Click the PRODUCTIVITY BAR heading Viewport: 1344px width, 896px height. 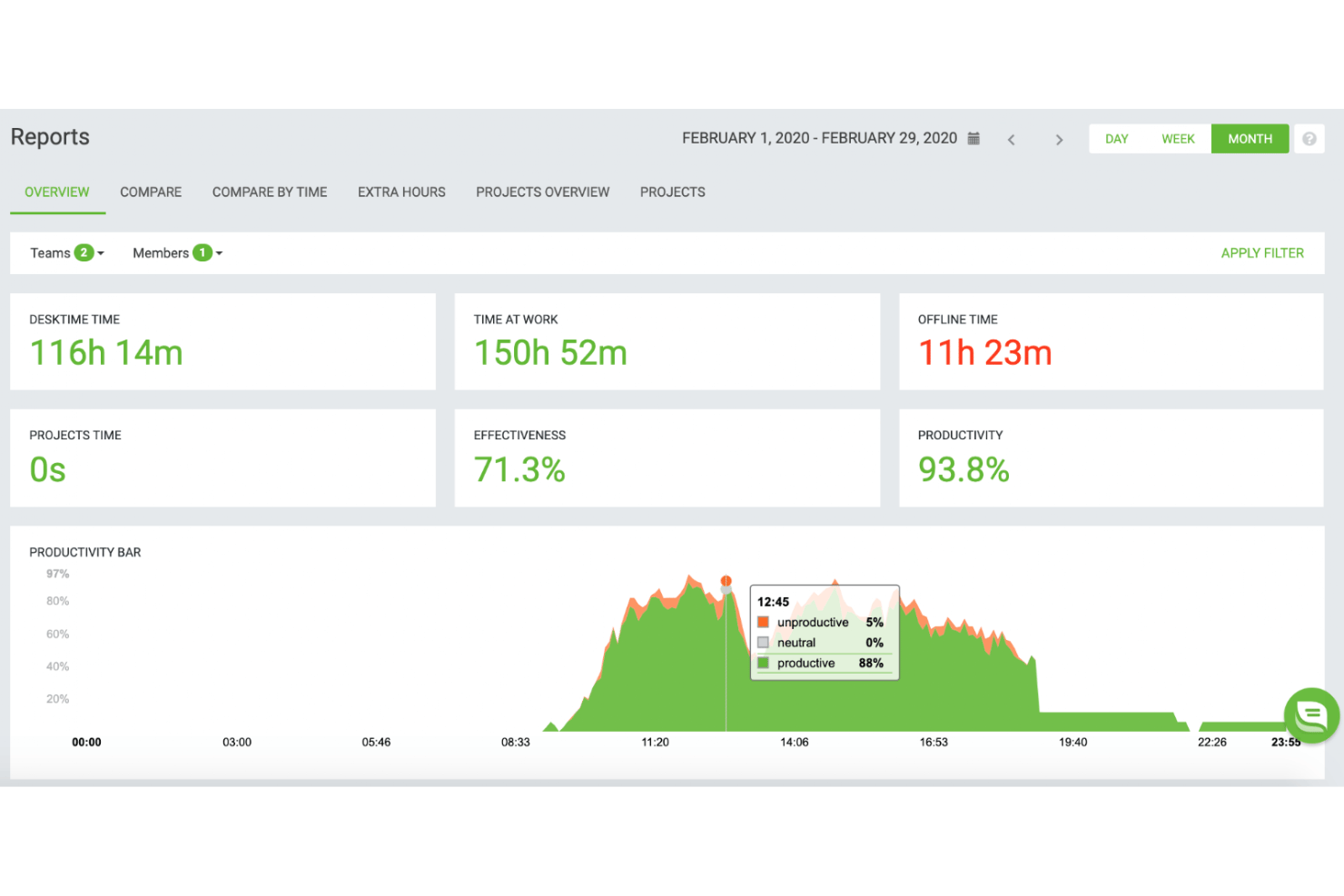click(85, 552)
